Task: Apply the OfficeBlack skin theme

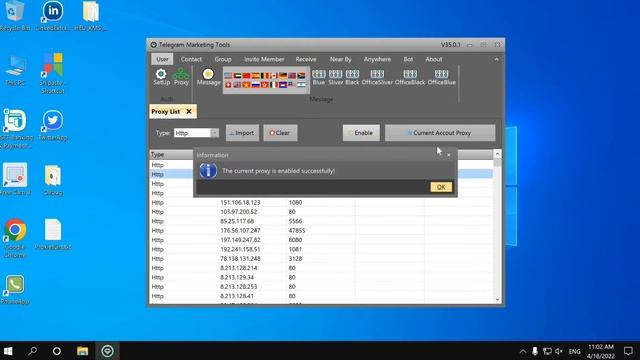Action: click(410, 77)
